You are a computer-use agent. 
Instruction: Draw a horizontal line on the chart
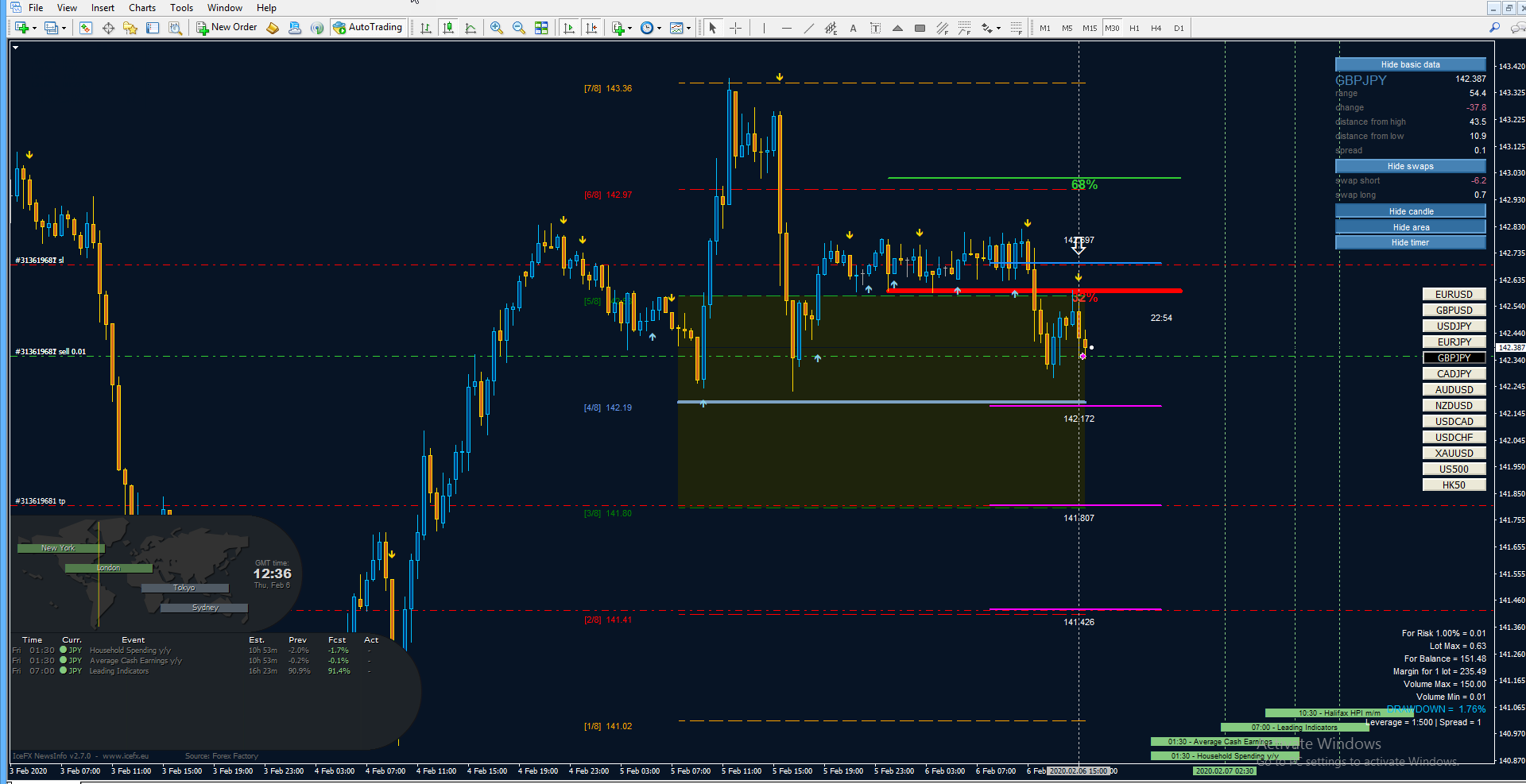point(786,28)
